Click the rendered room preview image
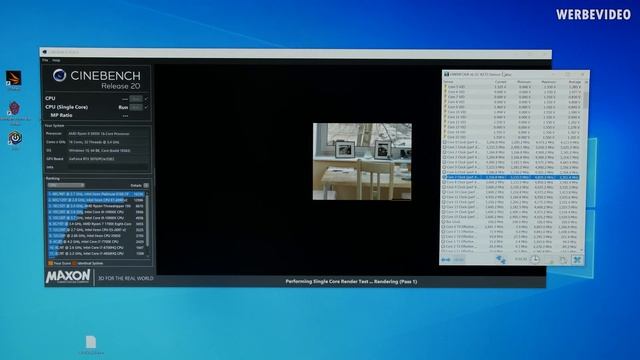640x360 pixels. click(362, 162)
